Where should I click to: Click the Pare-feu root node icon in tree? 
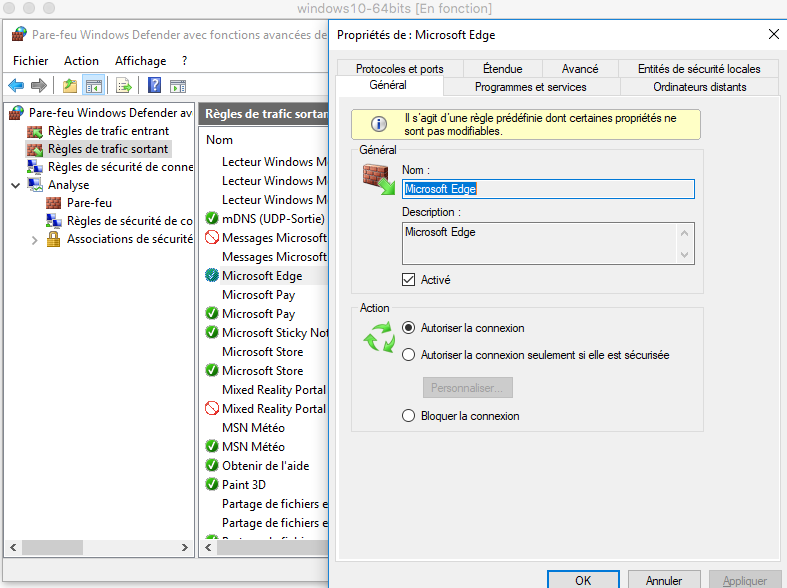tap(17, 113)
